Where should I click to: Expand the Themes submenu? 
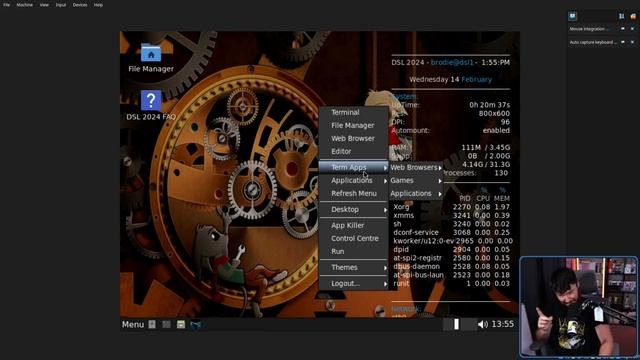353,267
